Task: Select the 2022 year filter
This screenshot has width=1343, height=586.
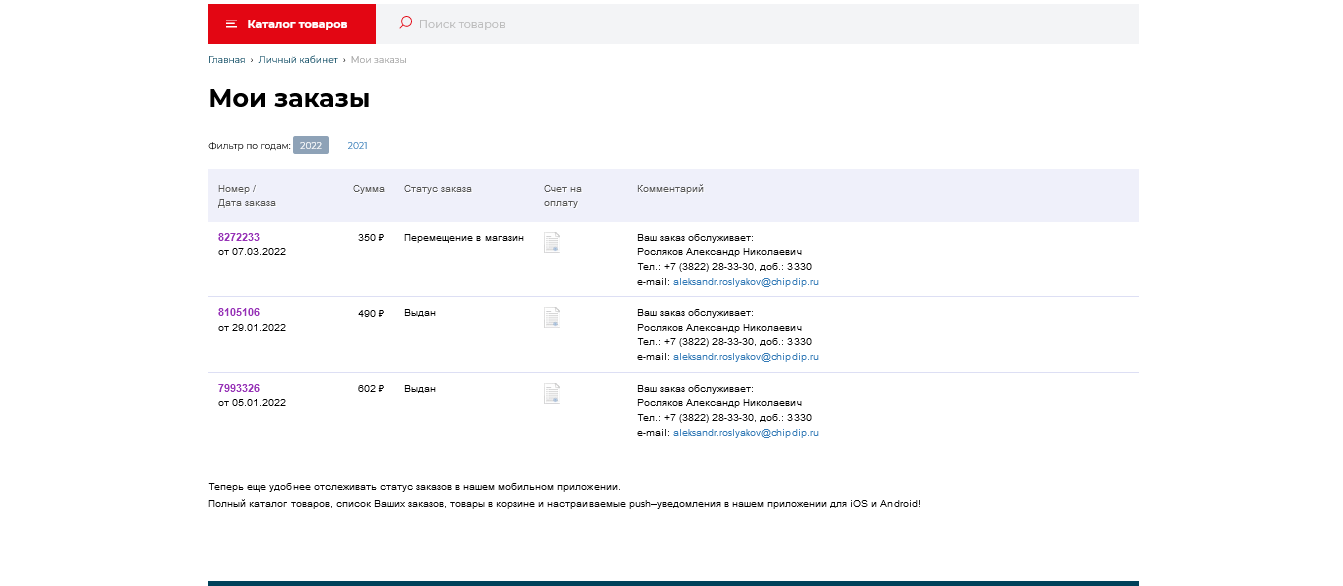Action: [311, 146]
